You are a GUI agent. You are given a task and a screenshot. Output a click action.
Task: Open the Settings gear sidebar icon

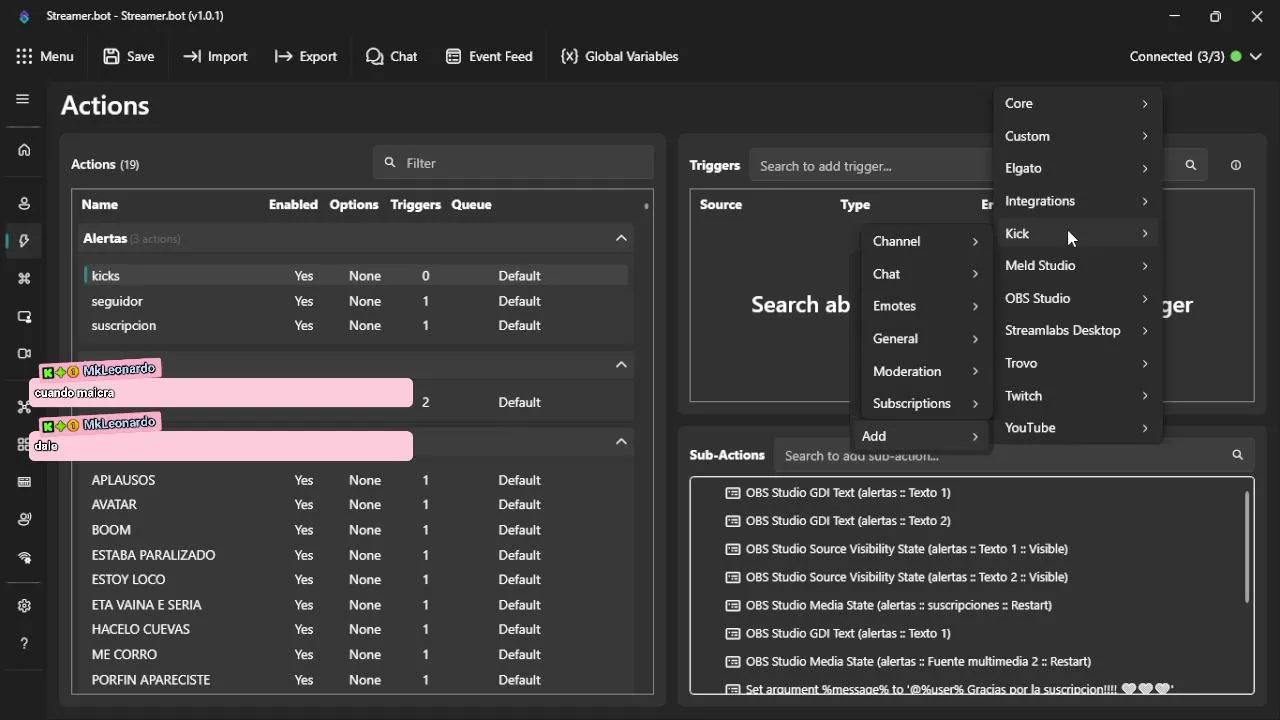point(24,606)
